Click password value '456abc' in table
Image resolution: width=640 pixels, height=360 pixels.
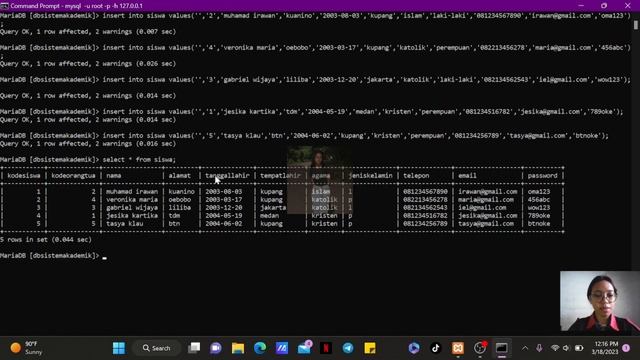(x=539, y=200)
